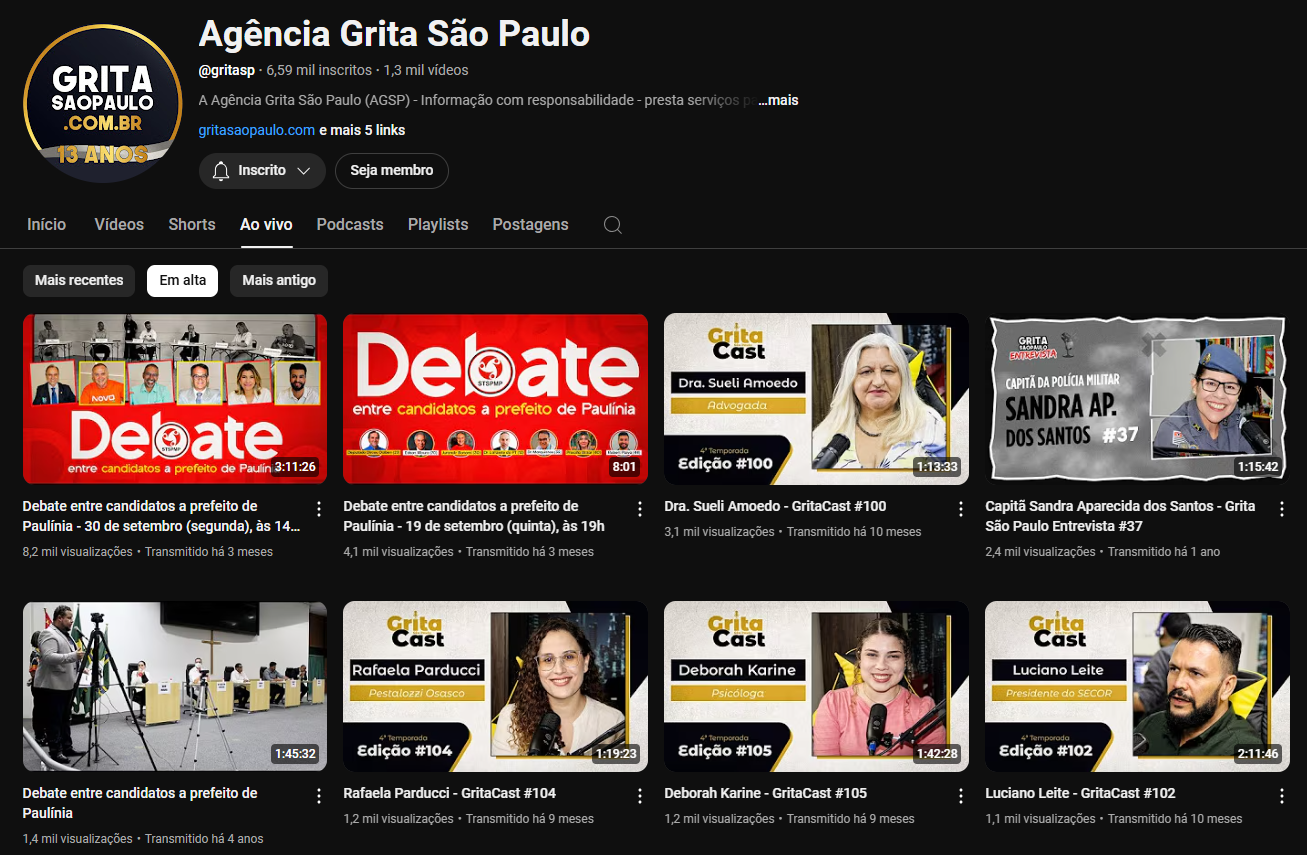The height and width of the screenshot is (855, 1307).
Task: Play the GritaCast Edição #100 thumbnail
Action: click(x=816, y=400)
